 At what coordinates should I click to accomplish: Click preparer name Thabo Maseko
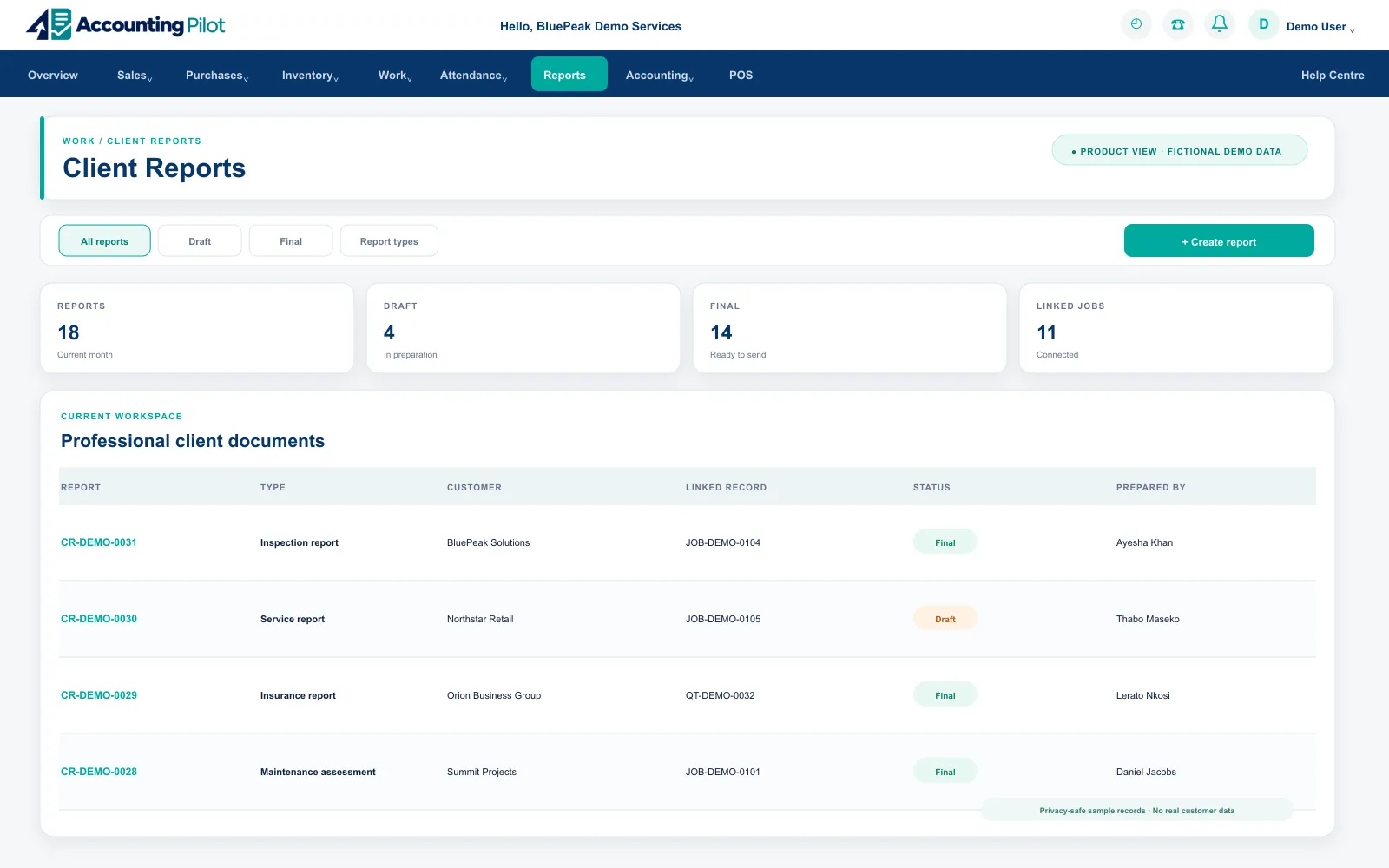click(x=1148, y=619)
